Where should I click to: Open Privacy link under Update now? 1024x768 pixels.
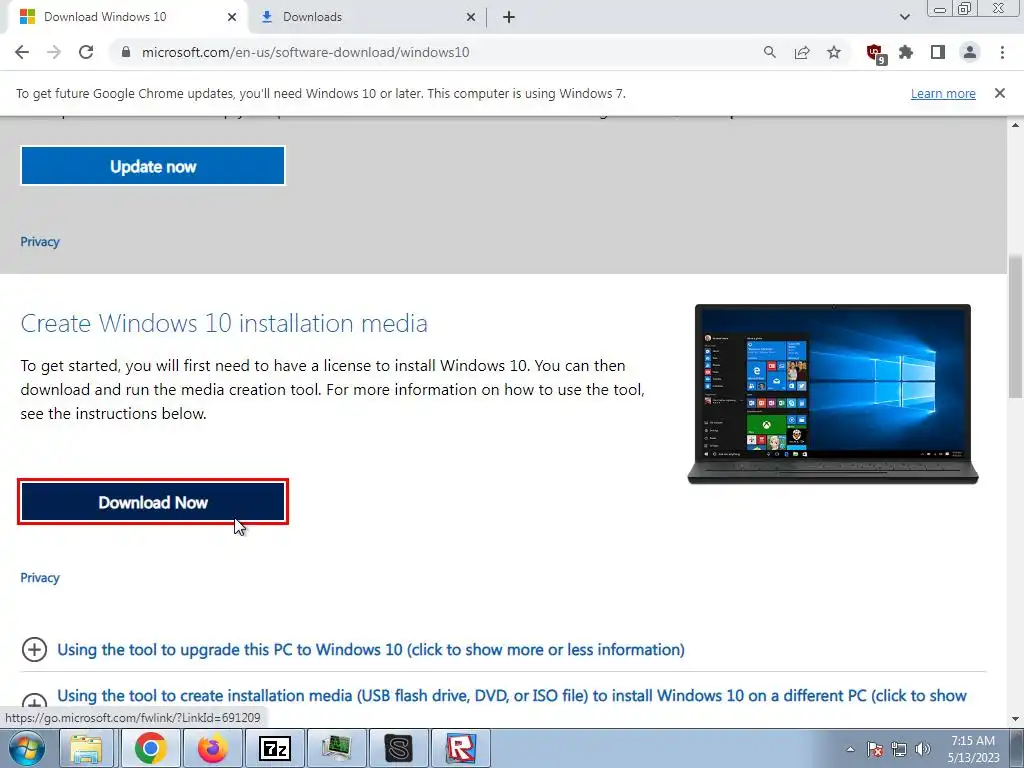tap(40, 242)
